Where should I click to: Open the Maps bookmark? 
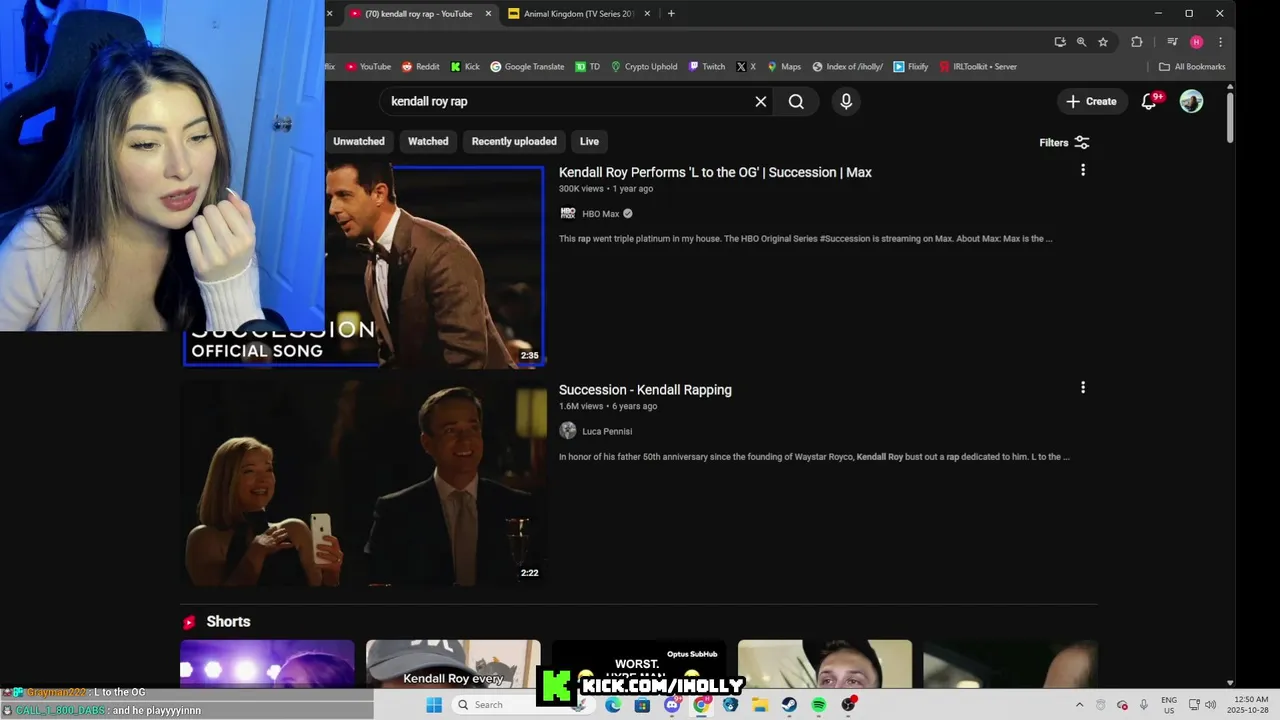point(784,67)
